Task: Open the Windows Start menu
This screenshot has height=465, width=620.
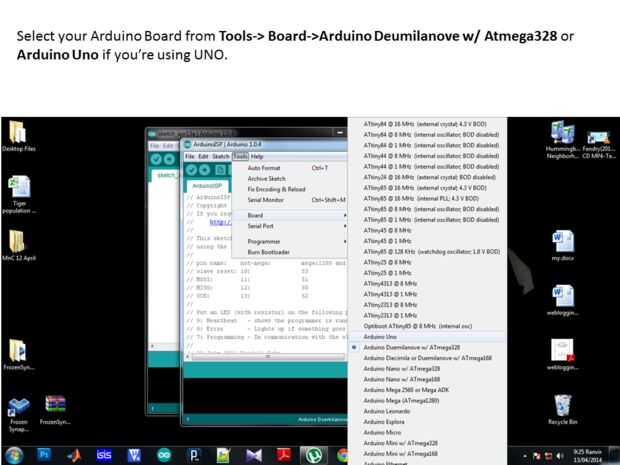Action: click(14, 456)
